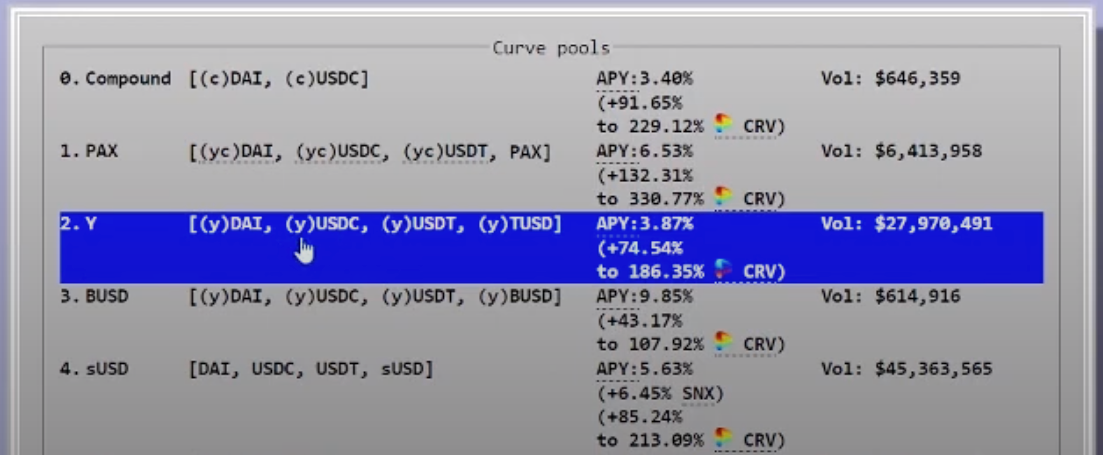Image resolution: width=1103 pixels, height=455 pixels.
Task: Click the [DAI, USDC, USDT, sUSD] token list
Action: (x=310, y=369)
